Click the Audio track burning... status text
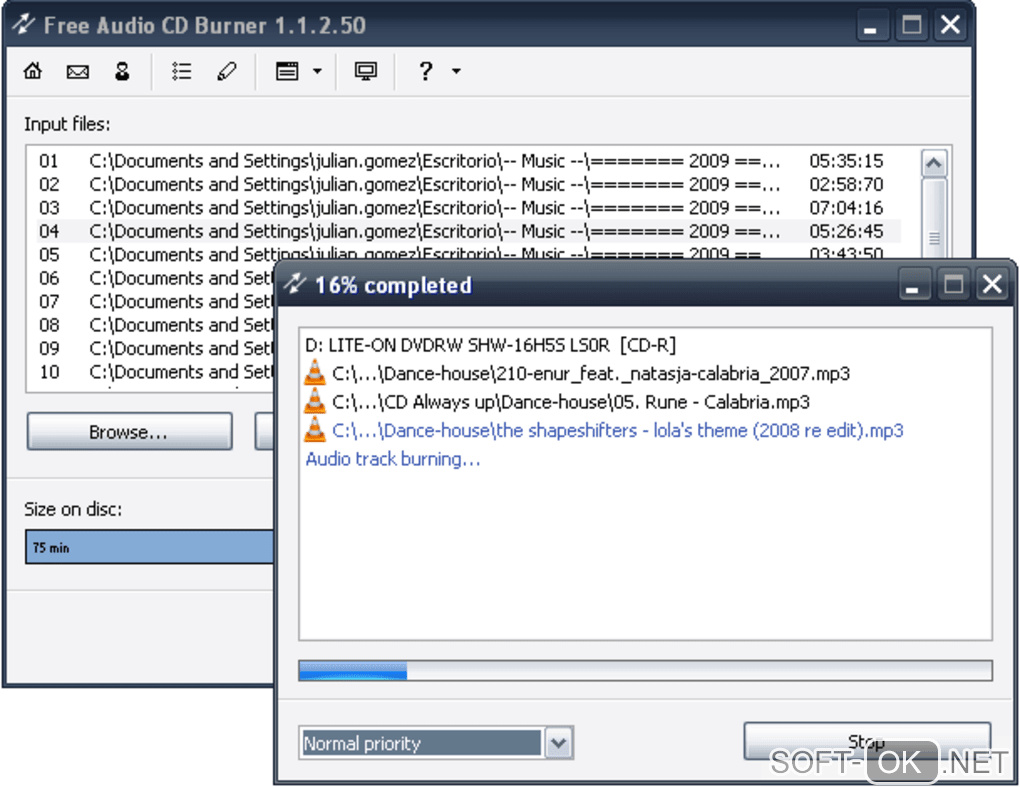The height and width of the screenshot is (787, 1020). coord(393,459)
